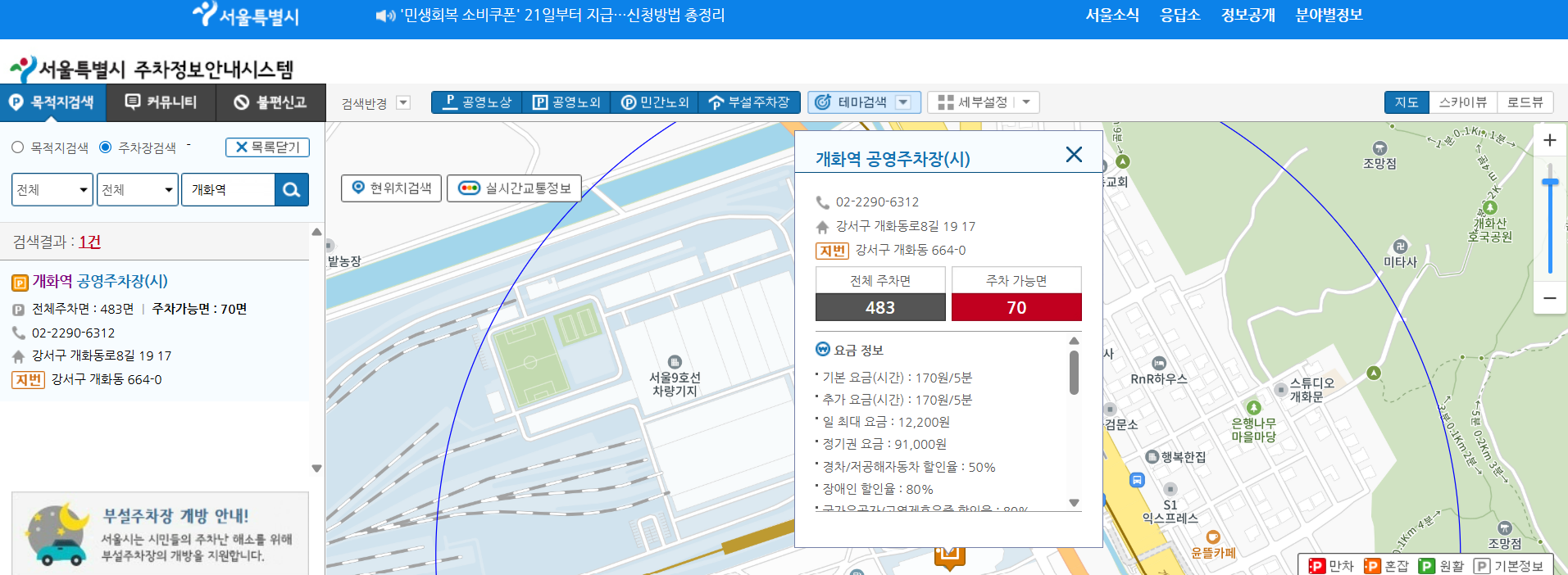
Task: Click the 미타사 temple map marker
Action: click(1400, 247)
